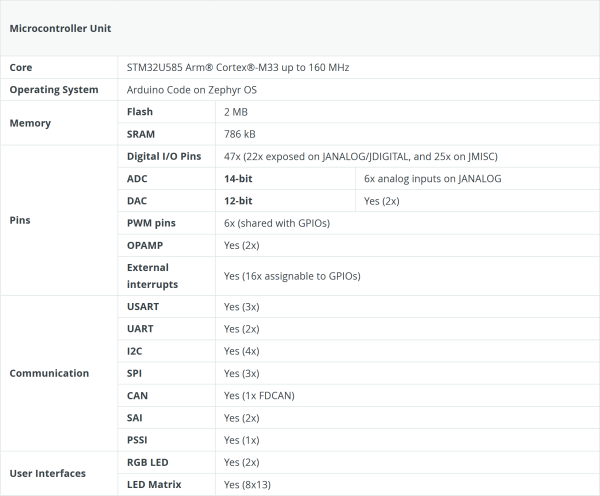600x496 pixels.
Task: Click the Memory category cell
Action: pos(30,123)
